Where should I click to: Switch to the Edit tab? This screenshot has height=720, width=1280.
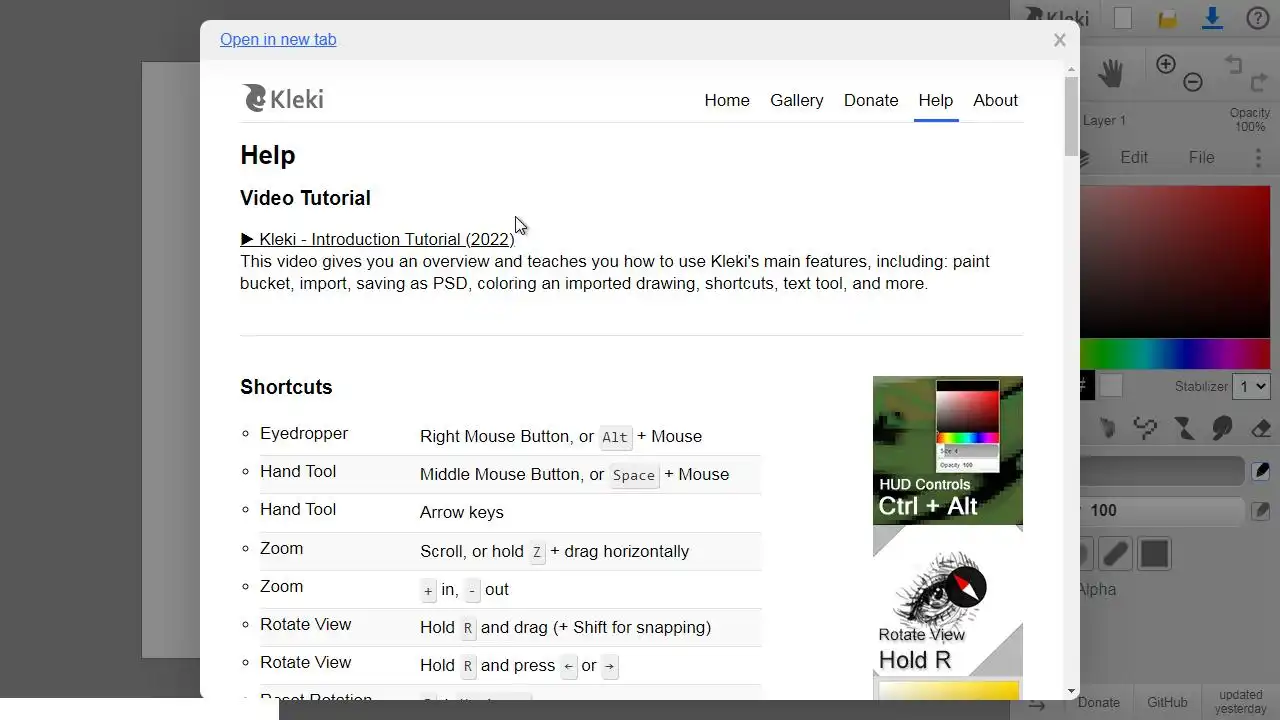coord(1134,157)
